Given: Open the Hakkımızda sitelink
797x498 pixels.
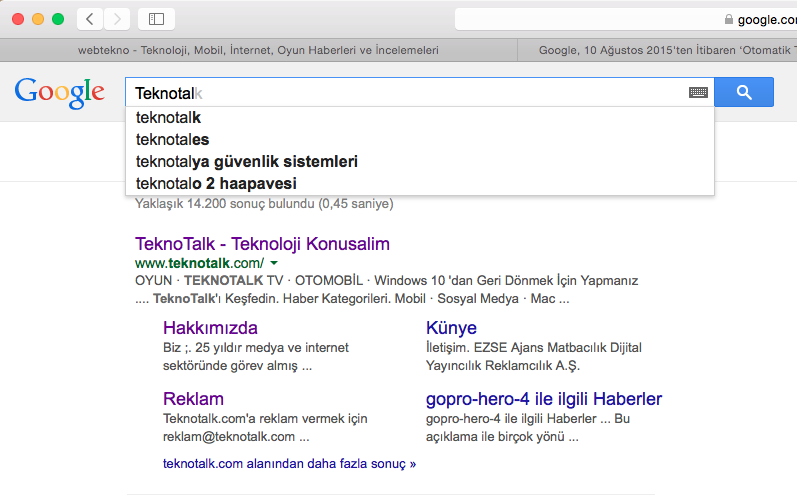Looking at the screenshot, I should tap(210, 328).
